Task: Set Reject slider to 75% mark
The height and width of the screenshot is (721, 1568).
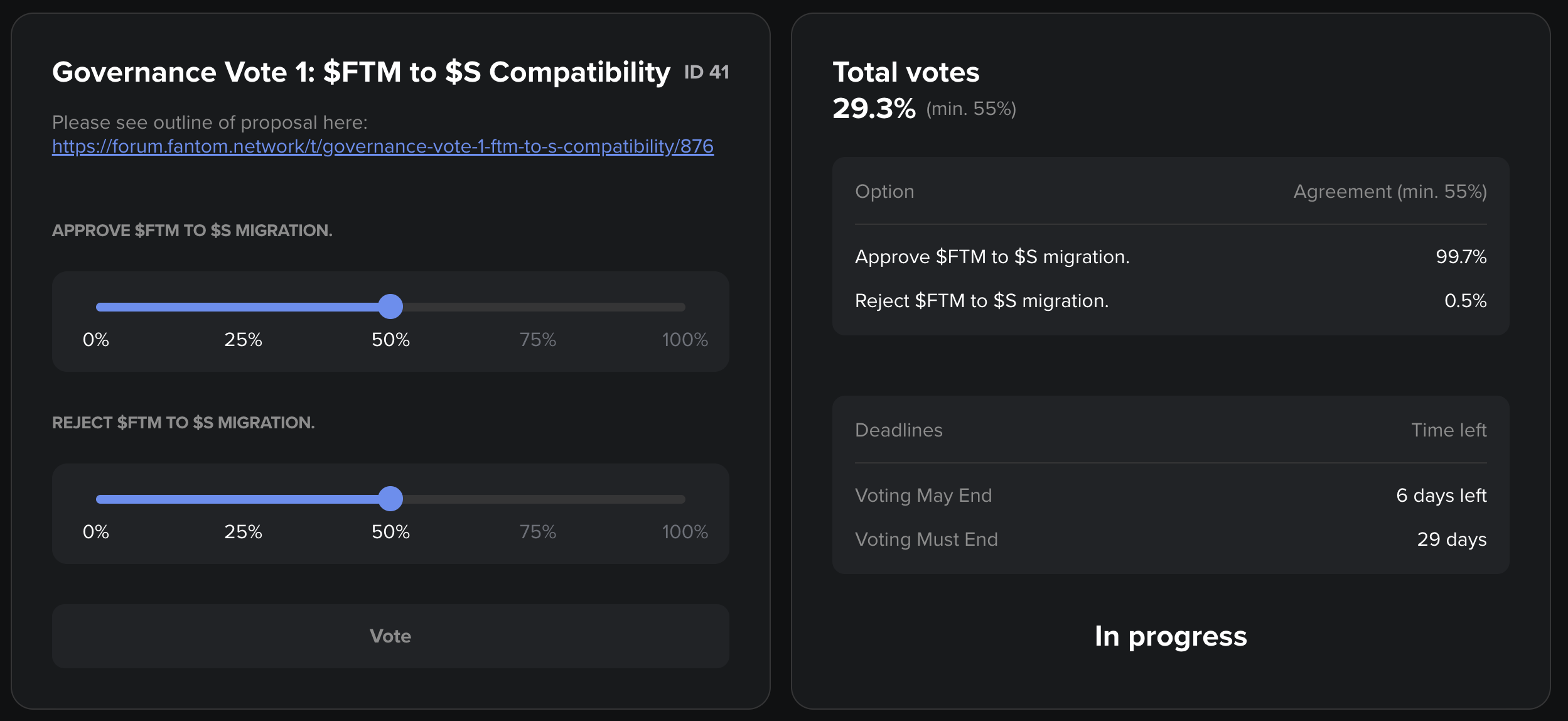Action: (538, 499)
